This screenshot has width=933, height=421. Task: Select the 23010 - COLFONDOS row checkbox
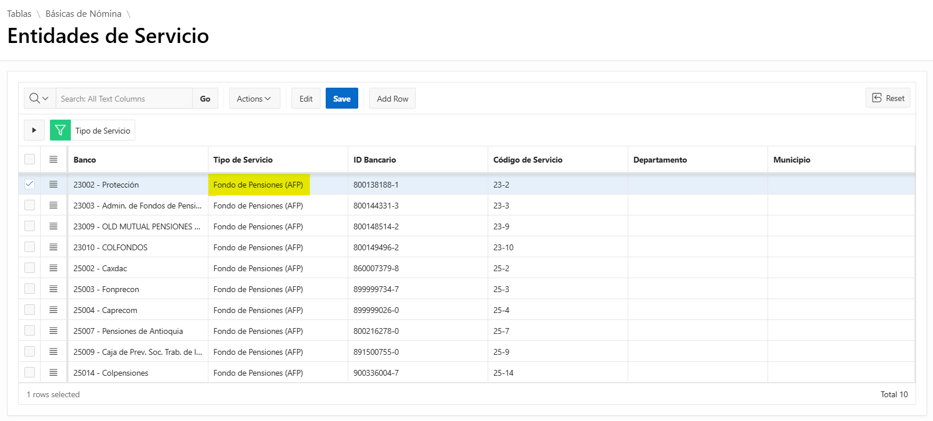29,247
